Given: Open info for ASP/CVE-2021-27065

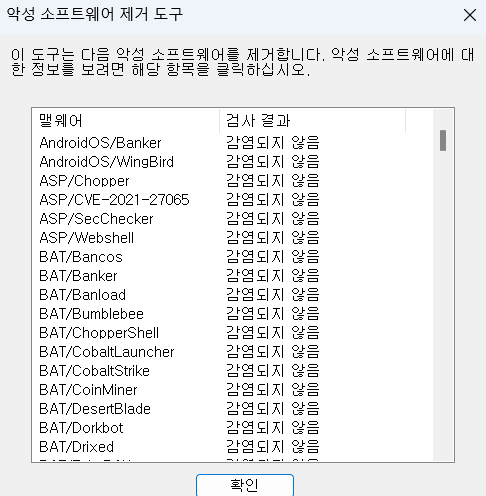Looking at the screenshot, I should click(114, 200).
